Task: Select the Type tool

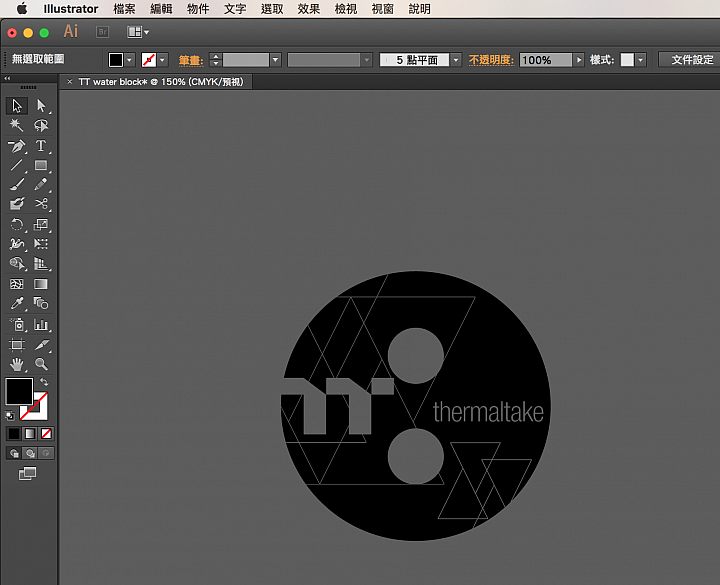Action: click(41, 146)
